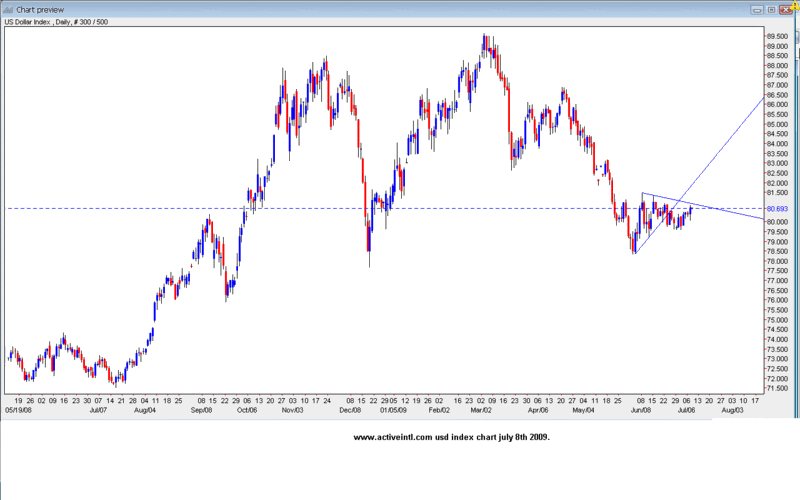This screenshot has width=800, height=500.
Task: Click the Aug/03 date marker on time axis
Action: pyautogui.click(x=732, y=410)
